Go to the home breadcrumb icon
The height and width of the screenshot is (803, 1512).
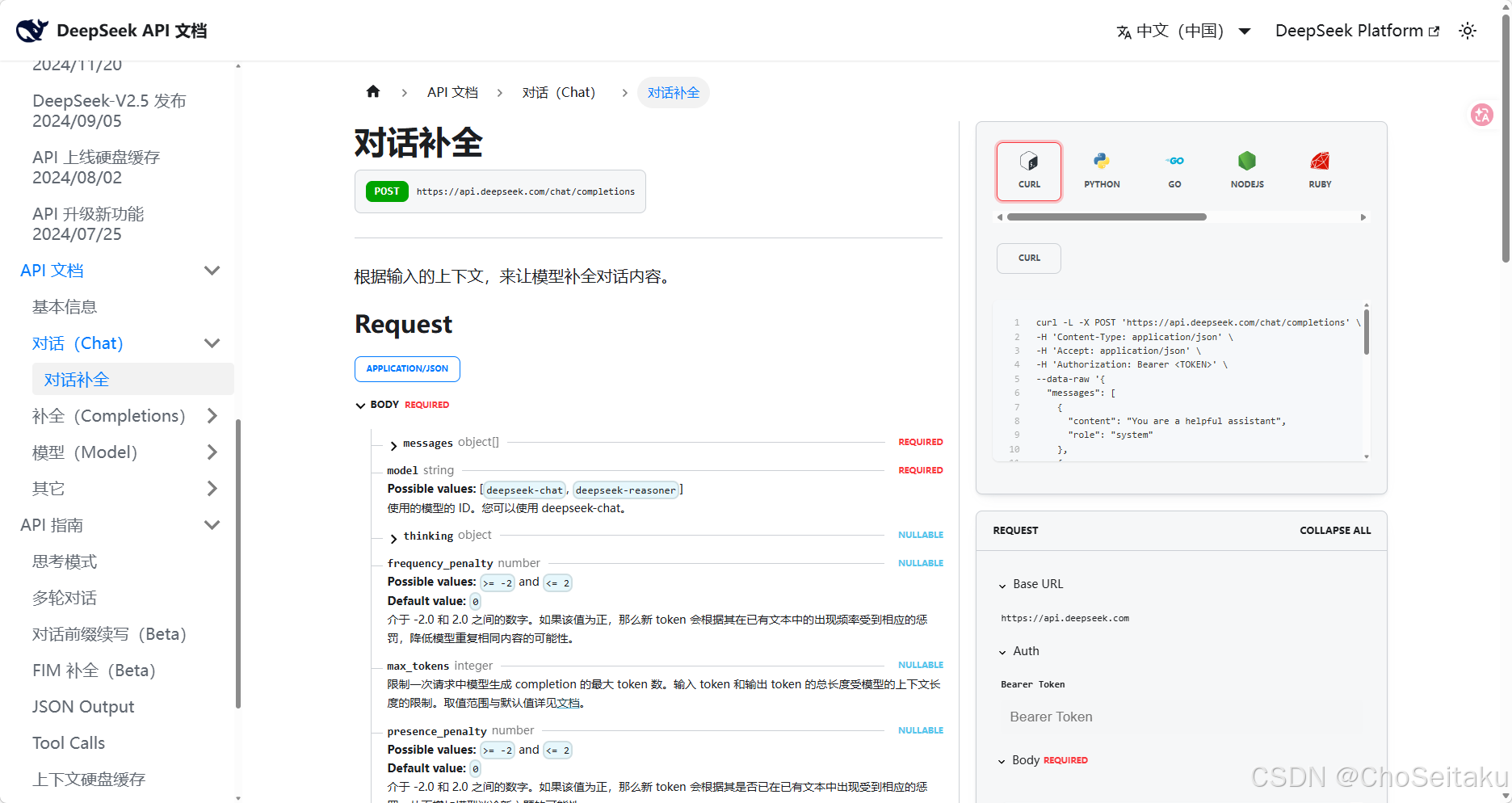pos(373,91)
